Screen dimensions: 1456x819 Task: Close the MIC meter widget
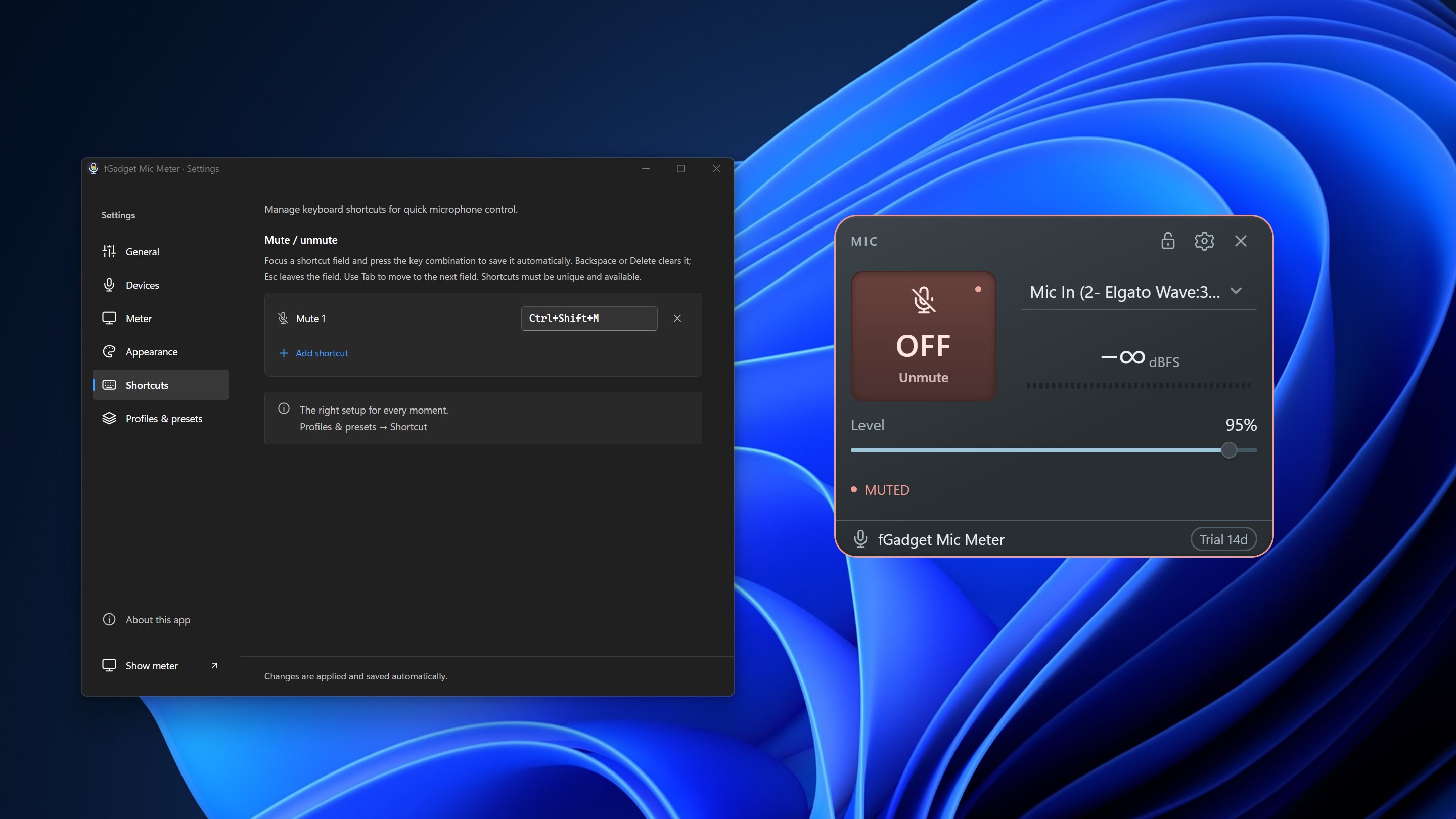1241,241
